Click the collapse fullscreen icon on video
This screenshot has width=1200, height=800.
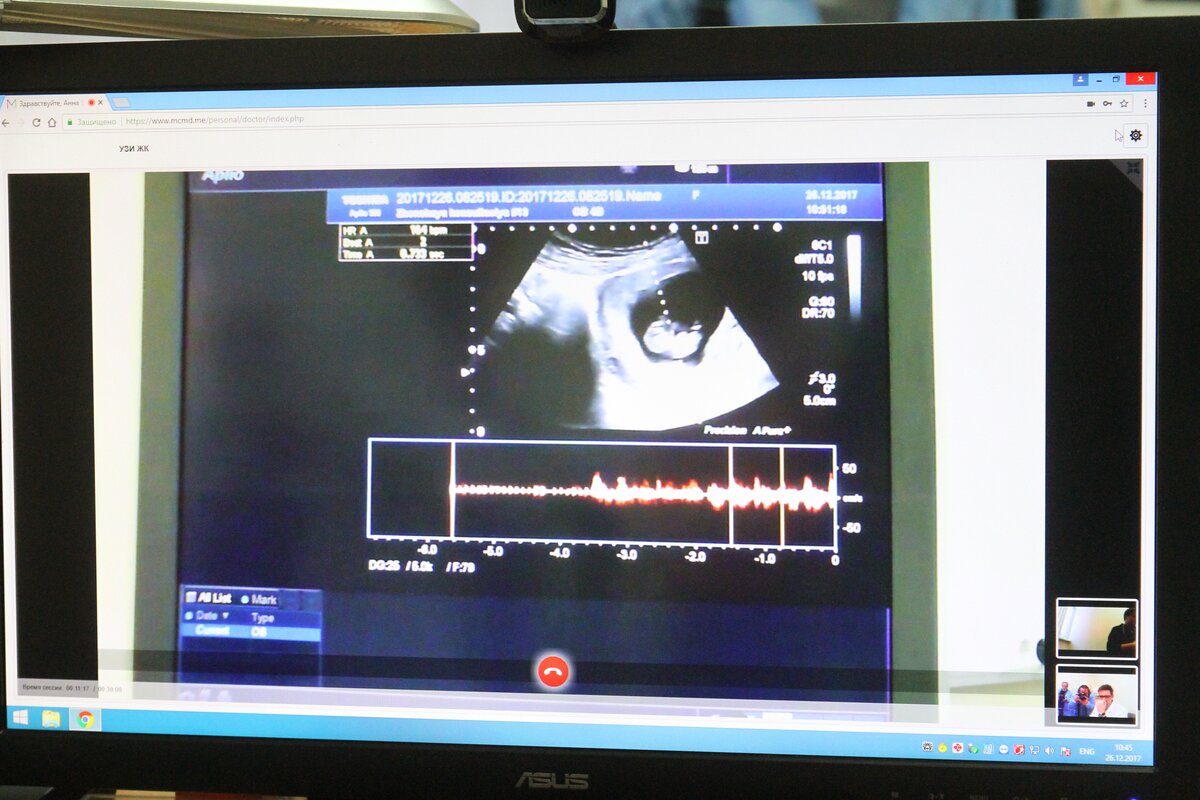click(x=1132, y=168)
